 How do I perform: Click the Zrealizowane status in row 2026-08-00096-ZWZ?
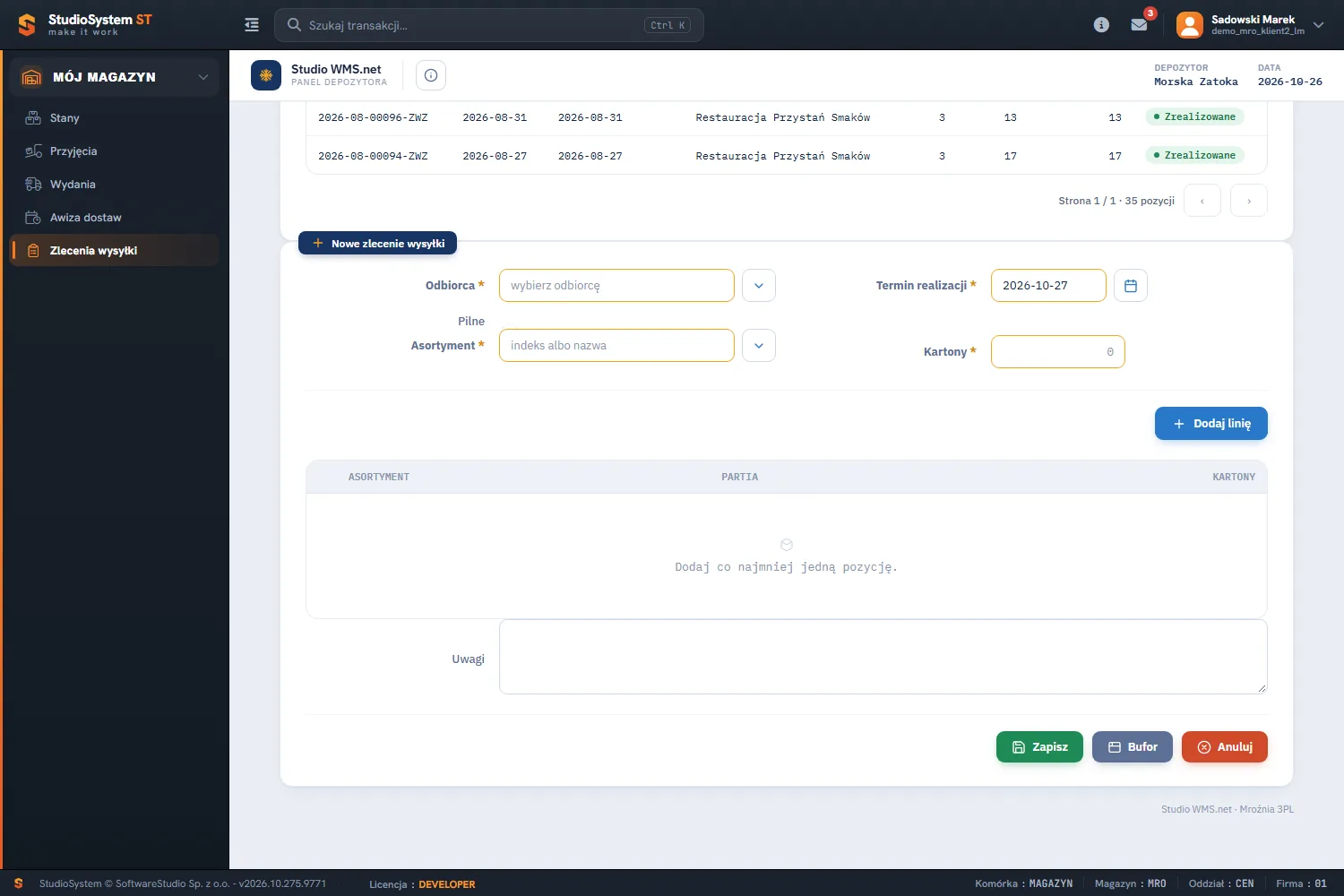pos(1194,116)
